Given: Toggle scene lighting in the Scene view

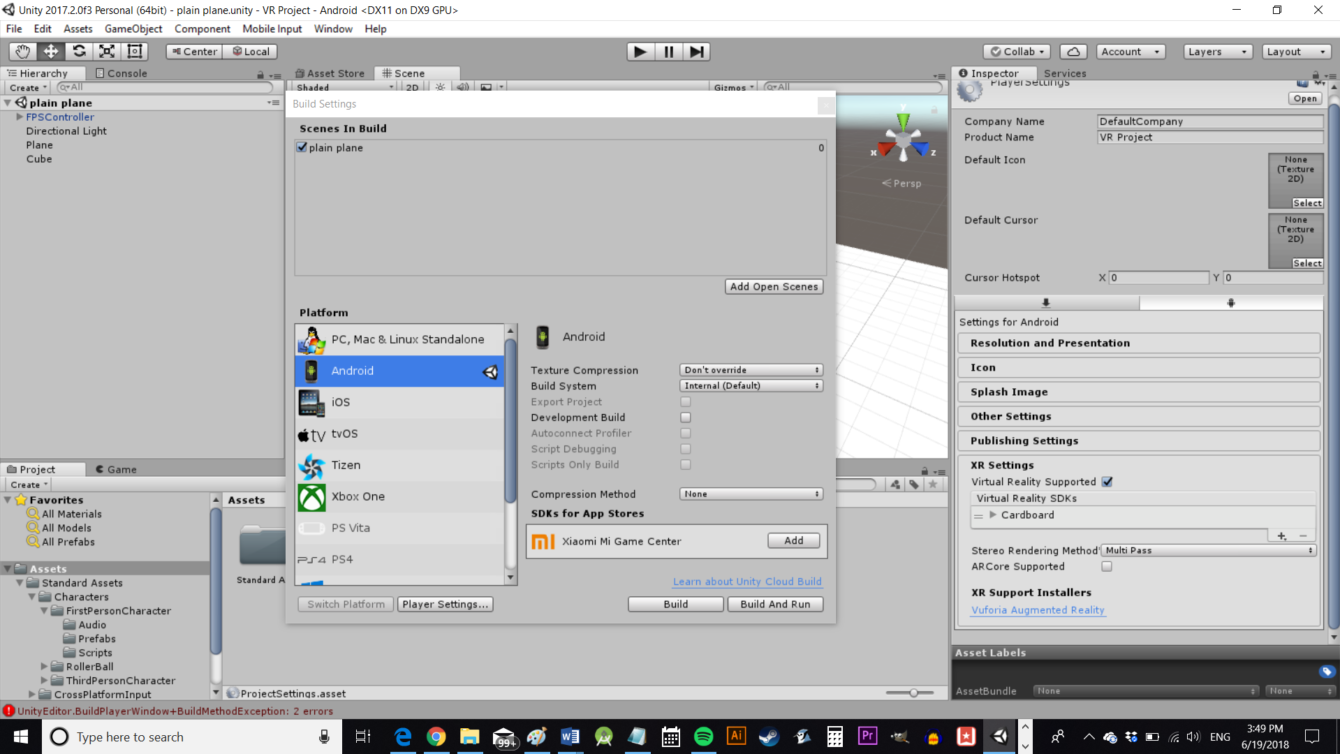Looking at the screenshot, I should tap(438, 87).
